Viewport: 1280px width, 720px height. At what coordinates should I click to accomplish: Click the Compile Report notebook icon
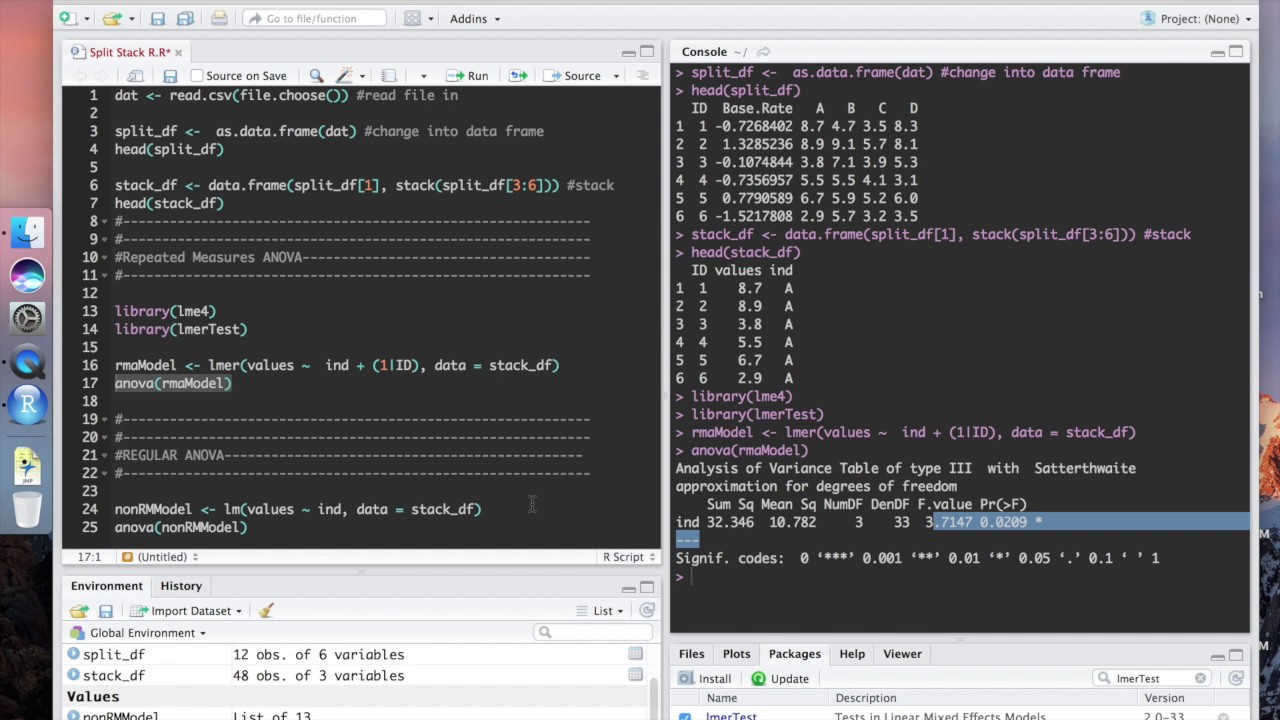(389, 76)
